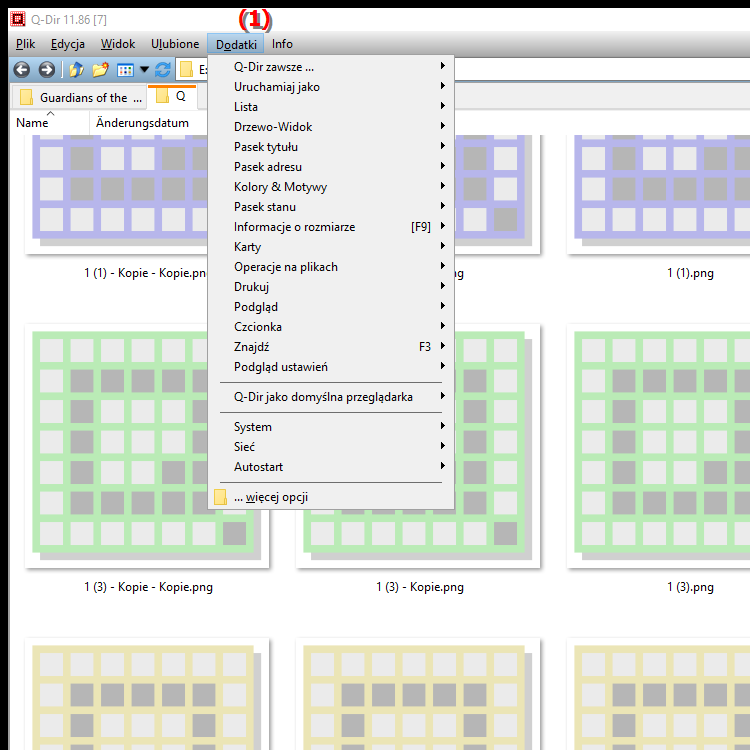The height and width of the screenshot is (750, 750).
Task: Select thumbnail 1 (1) - Kopie - Kopie.png
Action: 116,194
